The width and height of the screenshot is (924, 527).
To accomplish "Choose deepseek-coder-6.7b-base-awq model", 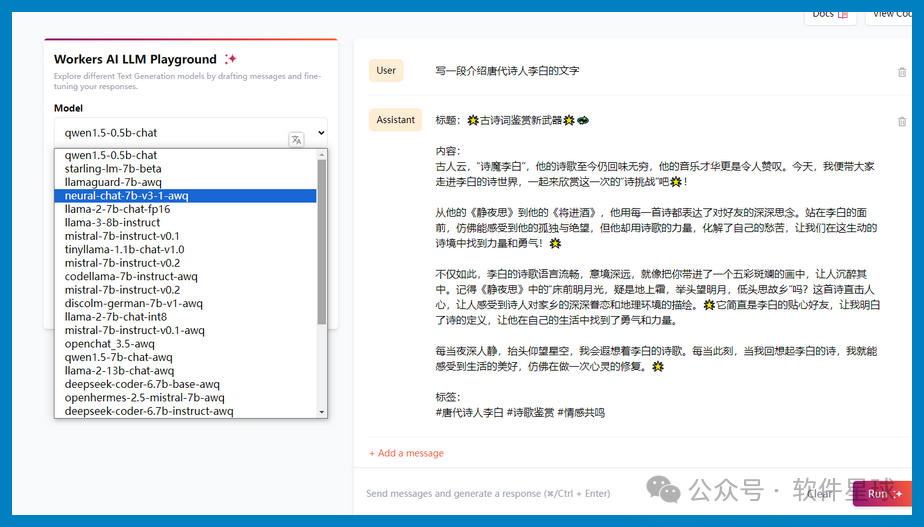I will click(185, 384).
